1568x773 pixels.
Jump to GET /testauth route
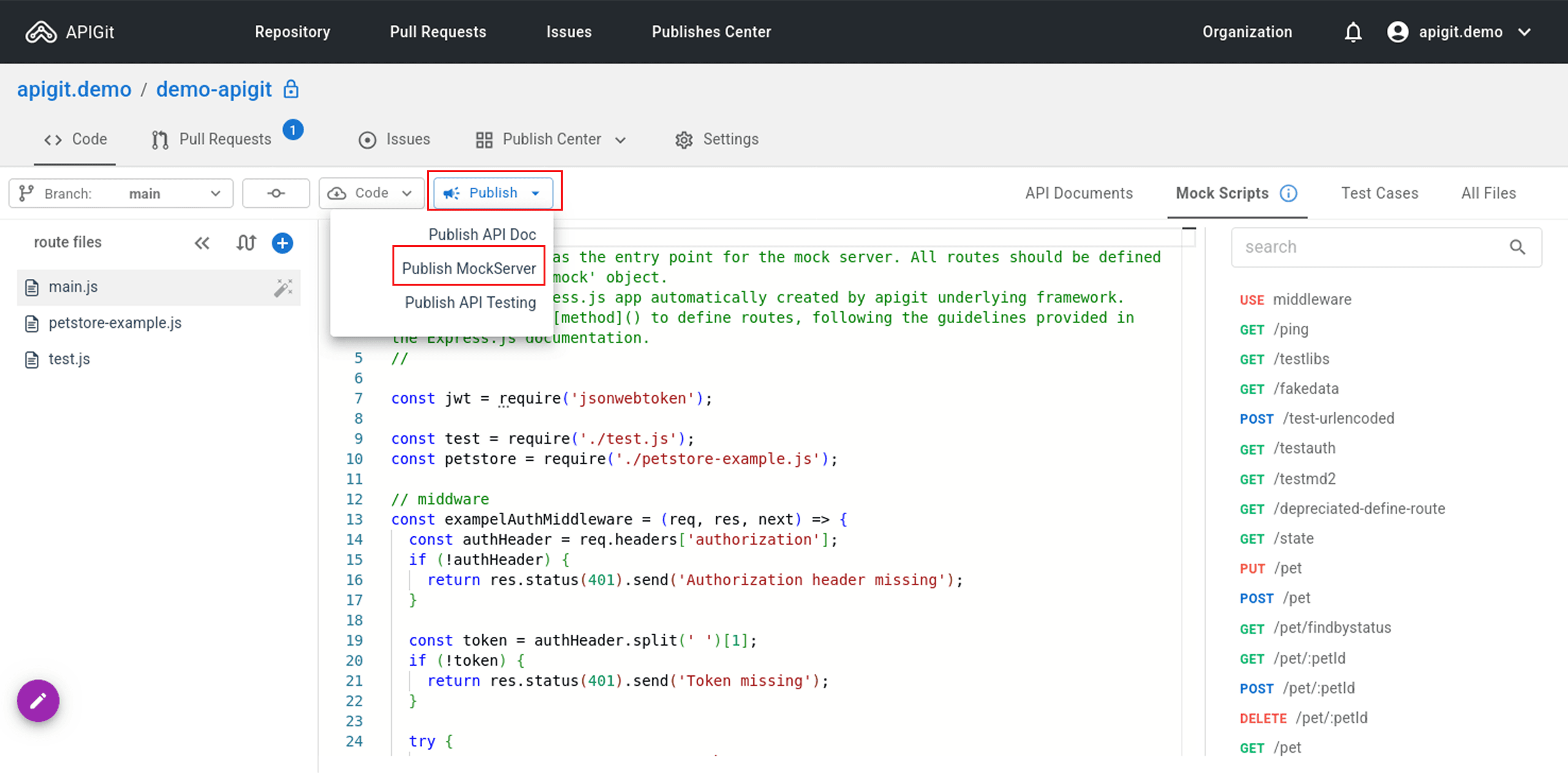[1287, 448]
